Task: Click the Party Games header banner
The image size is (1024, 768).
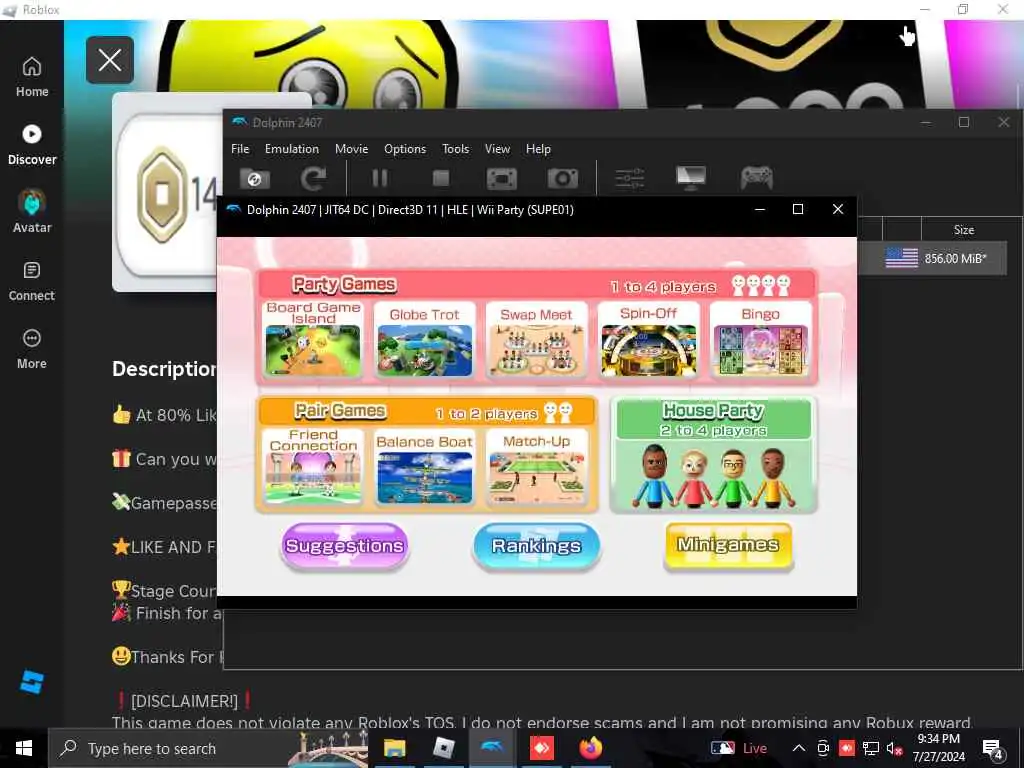Action: (537, 285)
